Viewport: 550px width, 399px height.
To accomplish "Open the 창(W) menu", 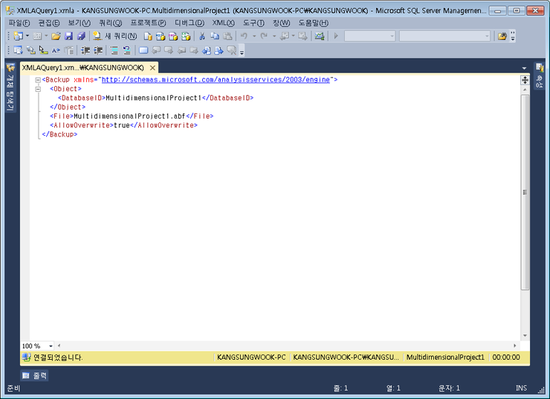I will 281,23.
